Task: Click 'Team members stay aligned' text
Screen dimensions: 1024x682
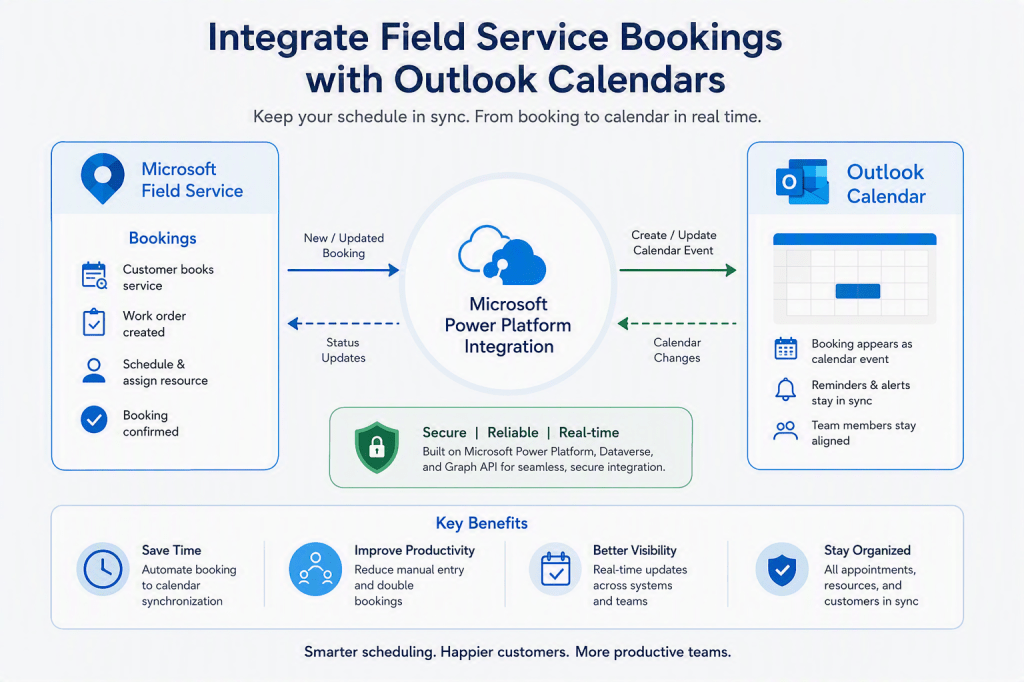Action: click(x=863, y=433)
